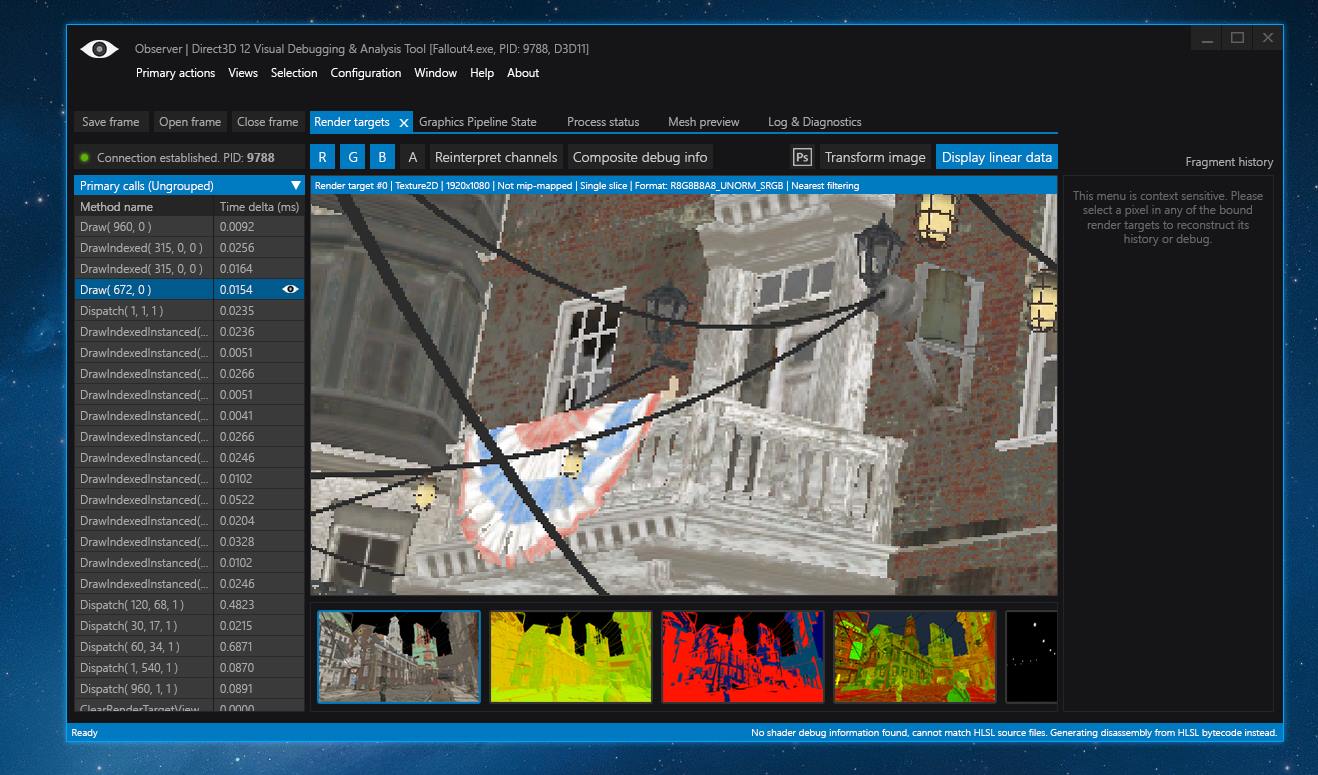Click the Fragment history panel heading
Image resolution: width=1318 pixels, height=775 pixels.
(1229, 162)
